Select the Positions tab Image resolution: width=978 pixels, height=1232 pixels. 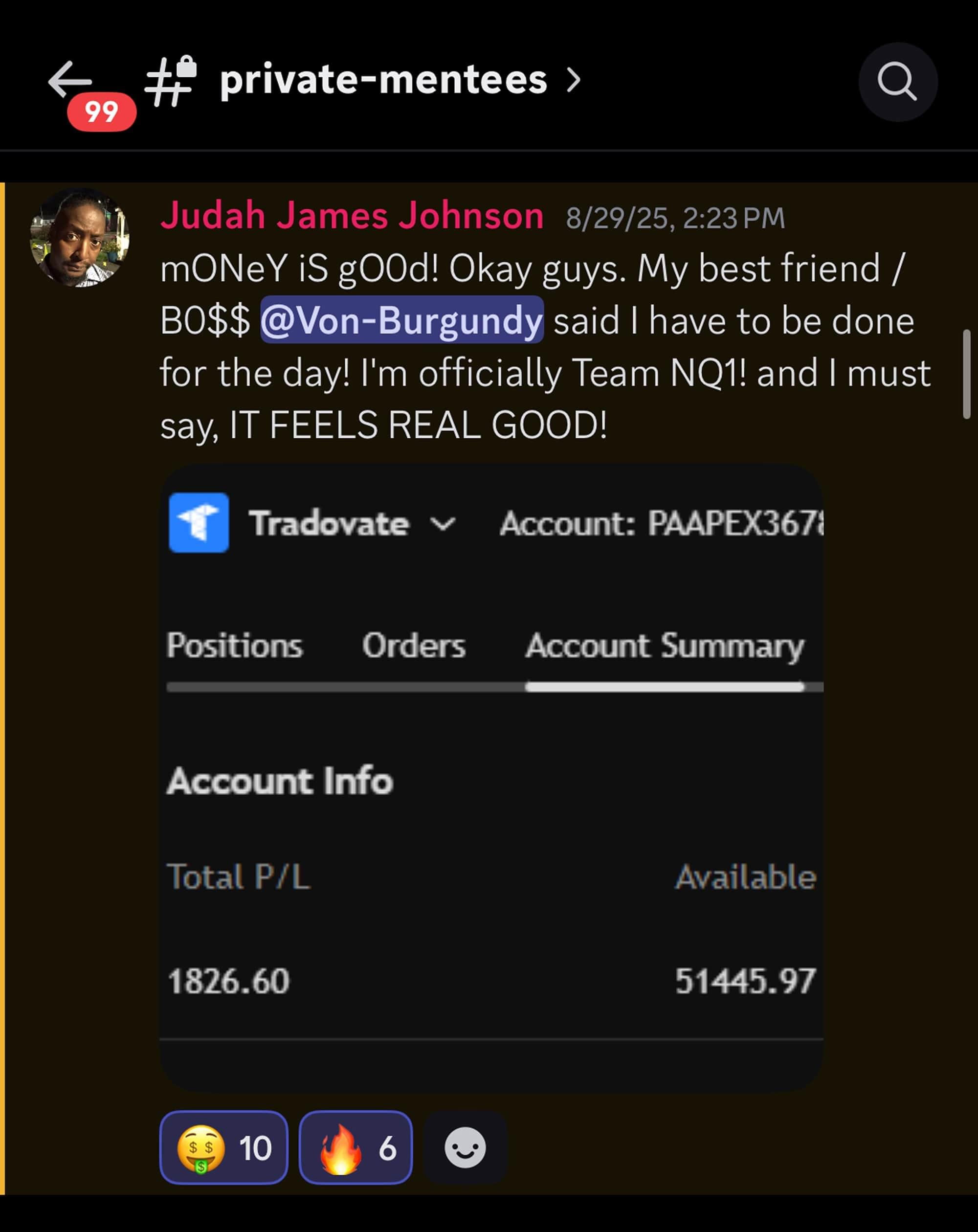234,646
